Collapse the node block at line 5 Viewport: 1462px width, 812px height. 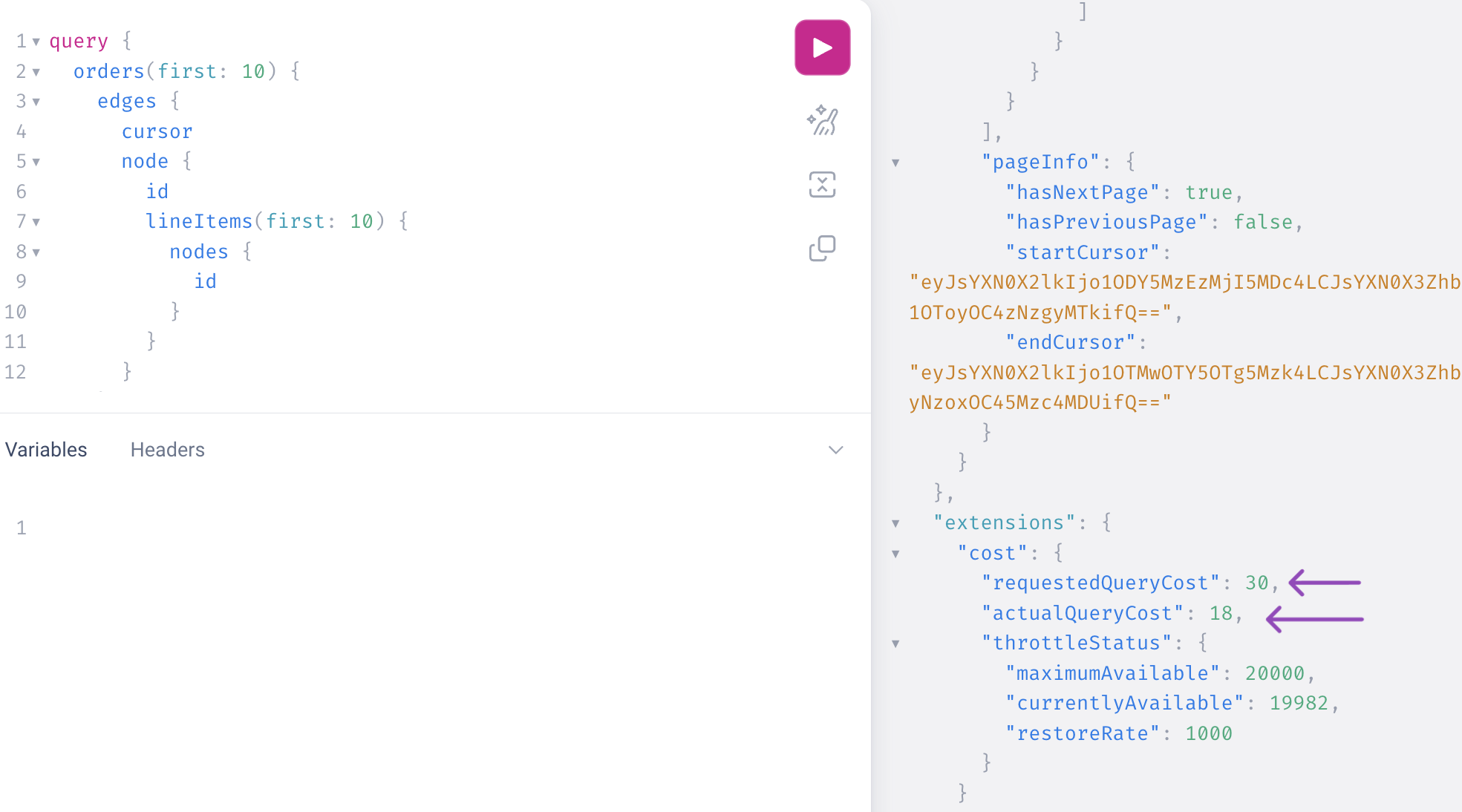click(x=36, y=162)
